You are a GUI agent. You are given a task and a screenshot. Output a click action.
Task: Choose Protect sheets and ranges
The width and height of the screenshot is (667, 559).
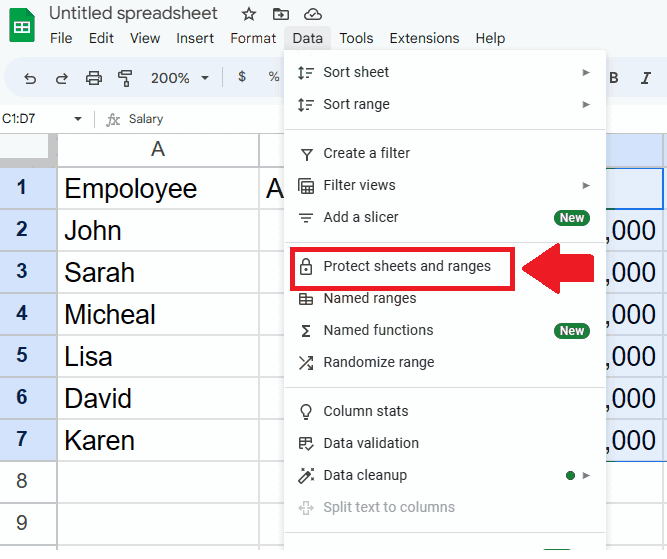[445, 267]
